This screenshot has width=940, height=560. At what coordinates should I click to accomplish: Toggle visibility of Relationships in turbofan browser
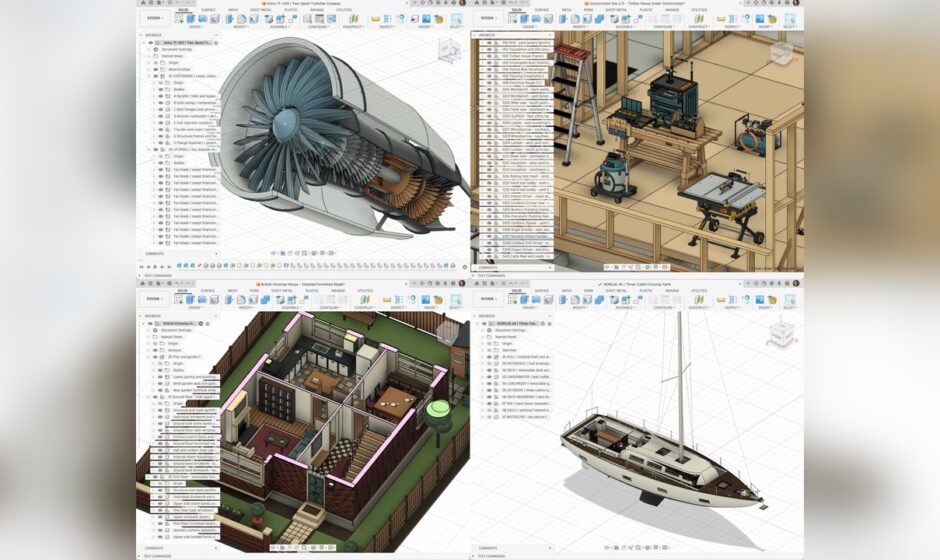pyautogui.click(x=156, y=70)
